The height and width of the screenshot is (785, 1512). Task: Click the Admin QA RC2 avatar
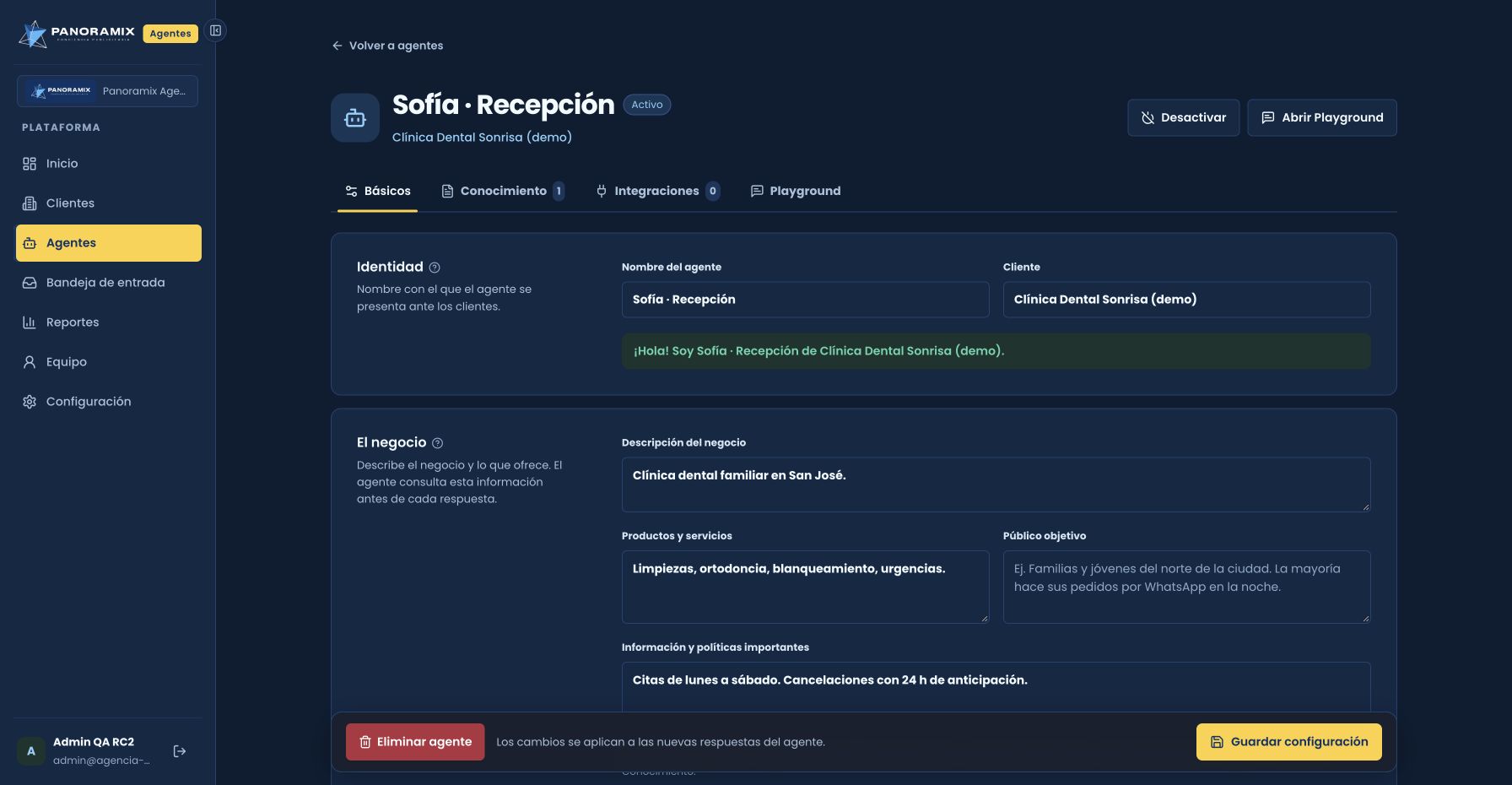click(x=31, y=751)
